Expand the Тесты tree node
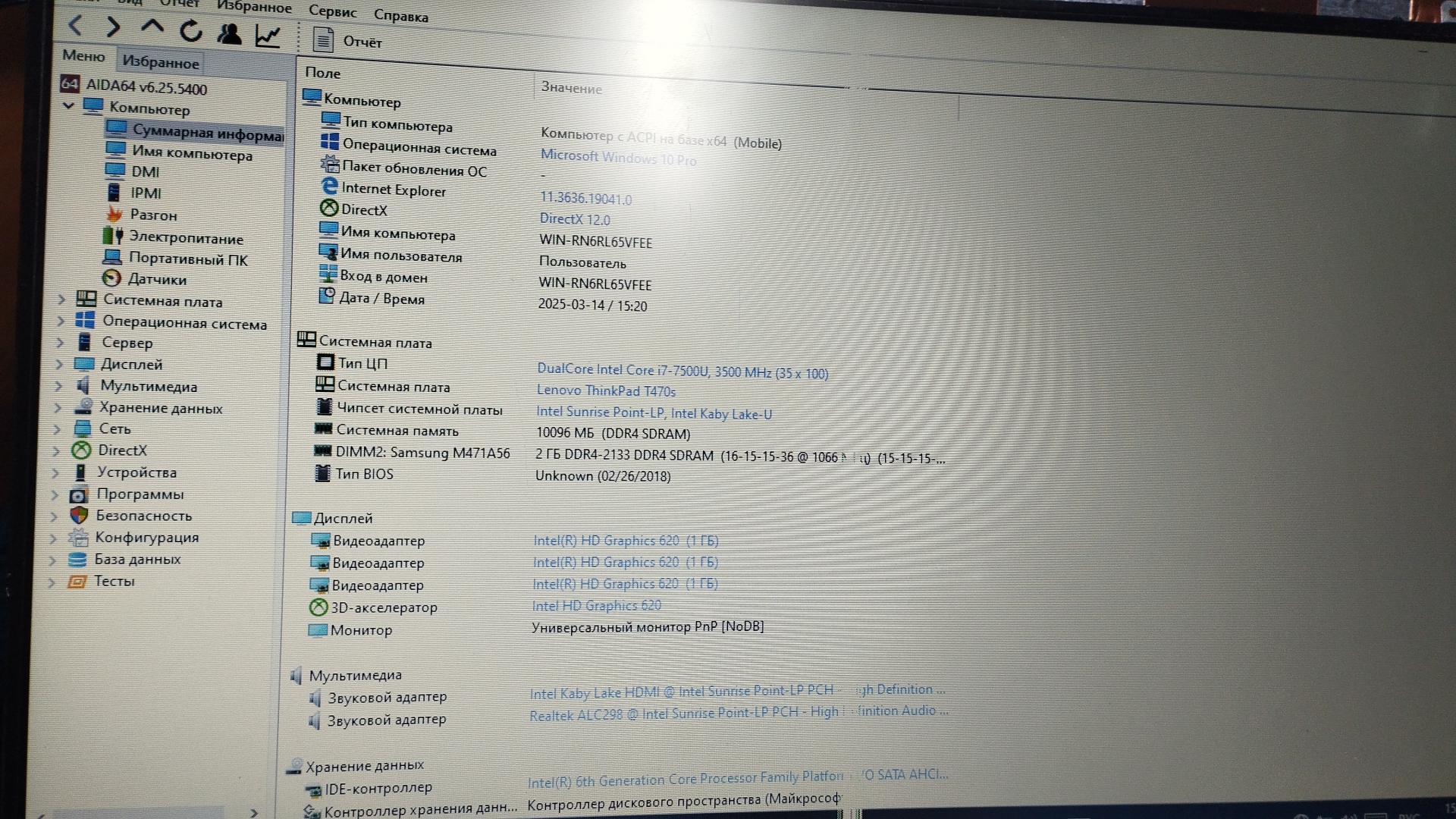Screen dimensions: 1456x819 [x=52, y=582]
